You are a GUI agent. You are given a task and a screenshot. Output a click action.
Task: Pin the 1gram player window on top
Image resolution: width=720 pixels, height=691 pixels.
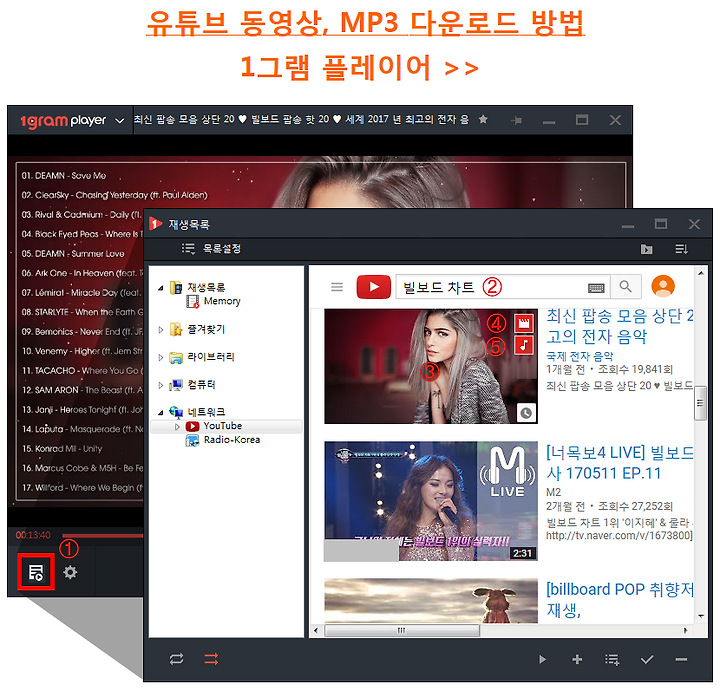coord(517,121)
